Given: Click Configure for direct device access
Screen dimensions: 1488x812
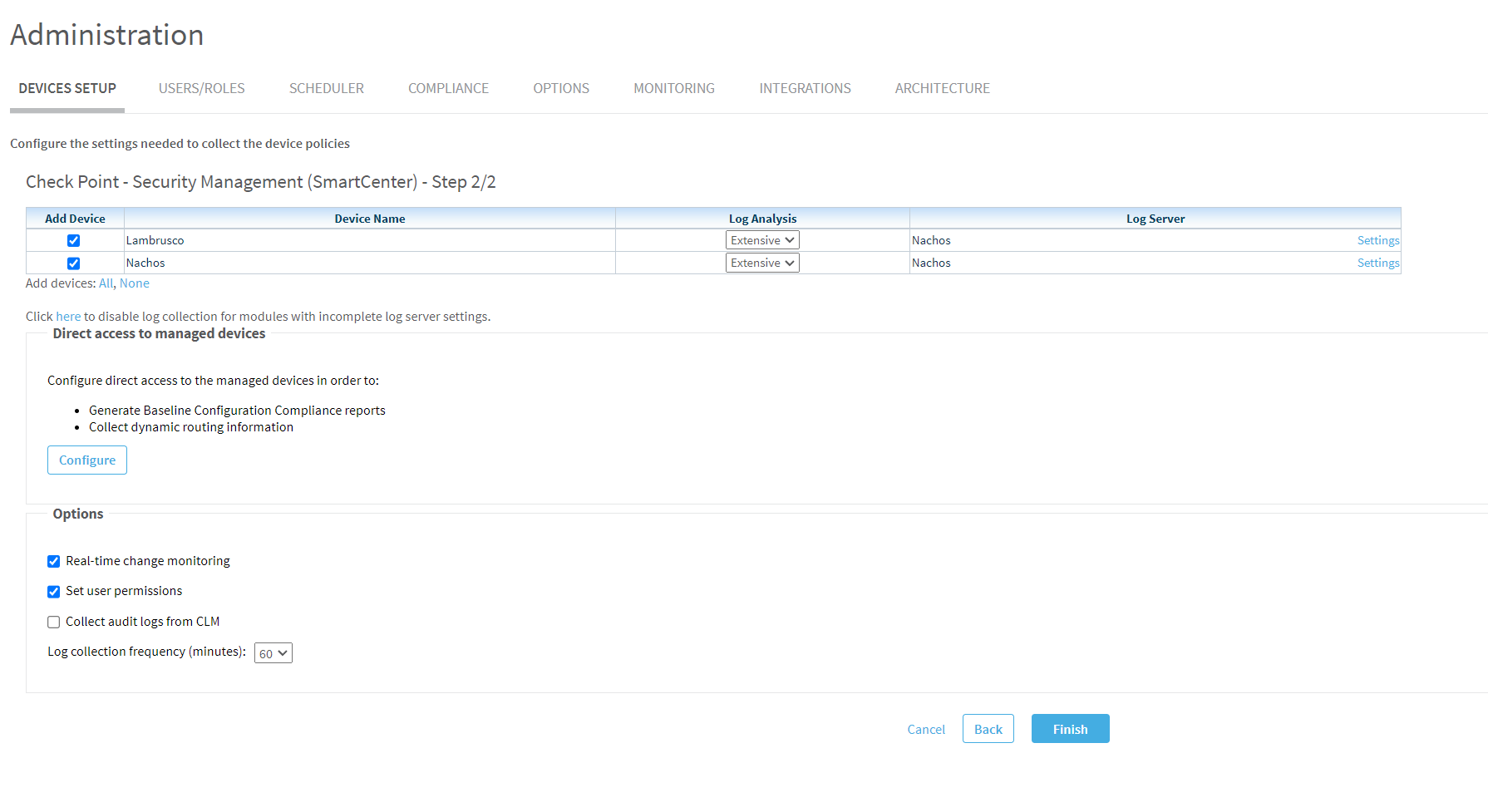Looking at the screenshot, I should pyautogui.click(x=87, y=460).
